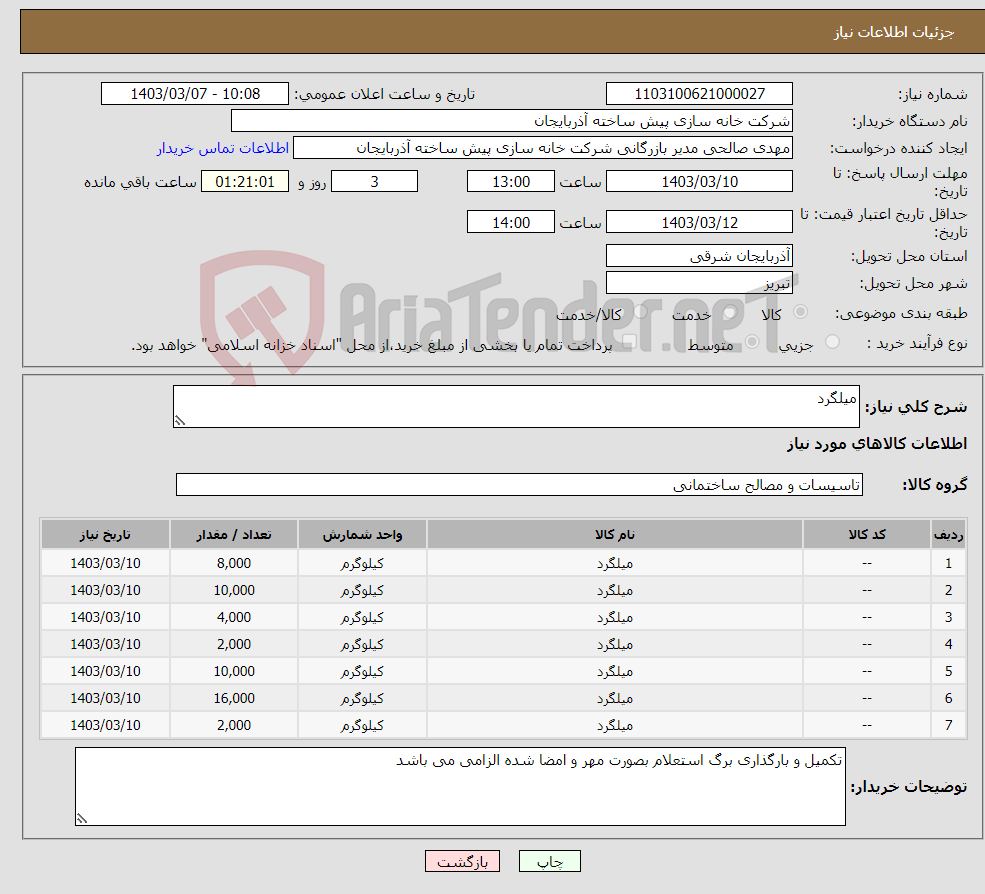Click the resize handle of buyer notes textarea

pos(82,819)
